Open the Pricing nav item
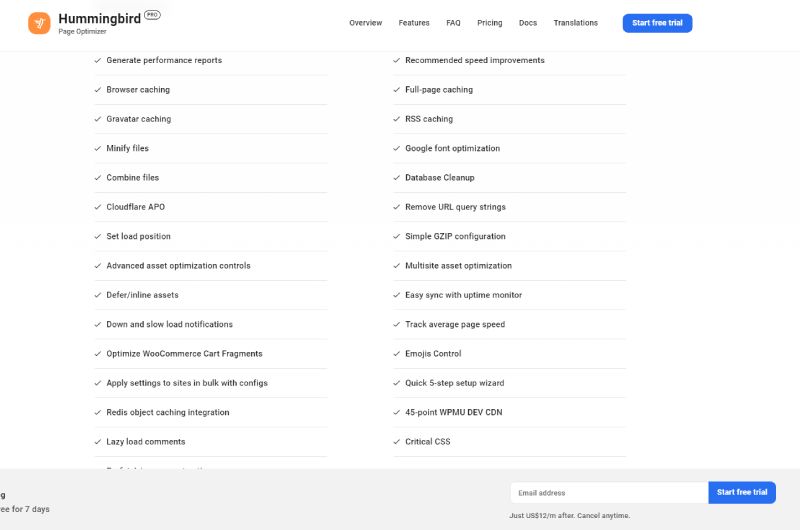This screenshot has height=530, width=800. click(490, 23)
